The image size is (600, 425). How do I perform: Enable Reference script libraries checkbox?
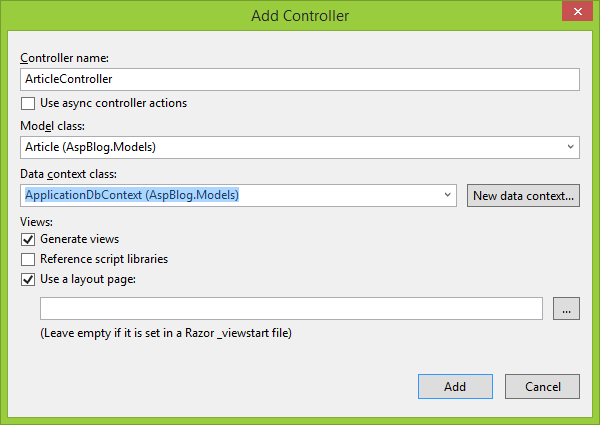tap(28, 259)
